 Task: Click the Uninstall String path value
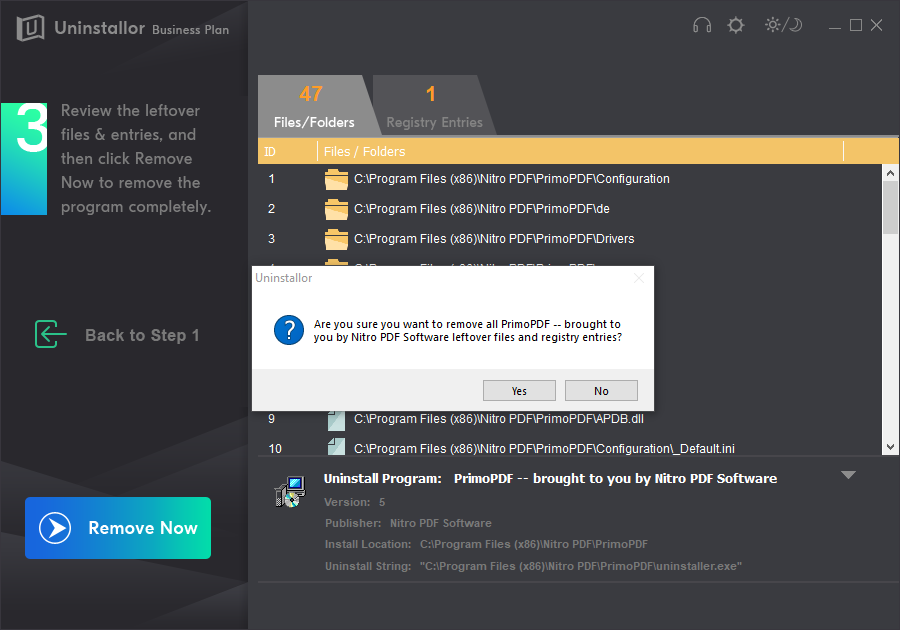click(x=581, y=566)
